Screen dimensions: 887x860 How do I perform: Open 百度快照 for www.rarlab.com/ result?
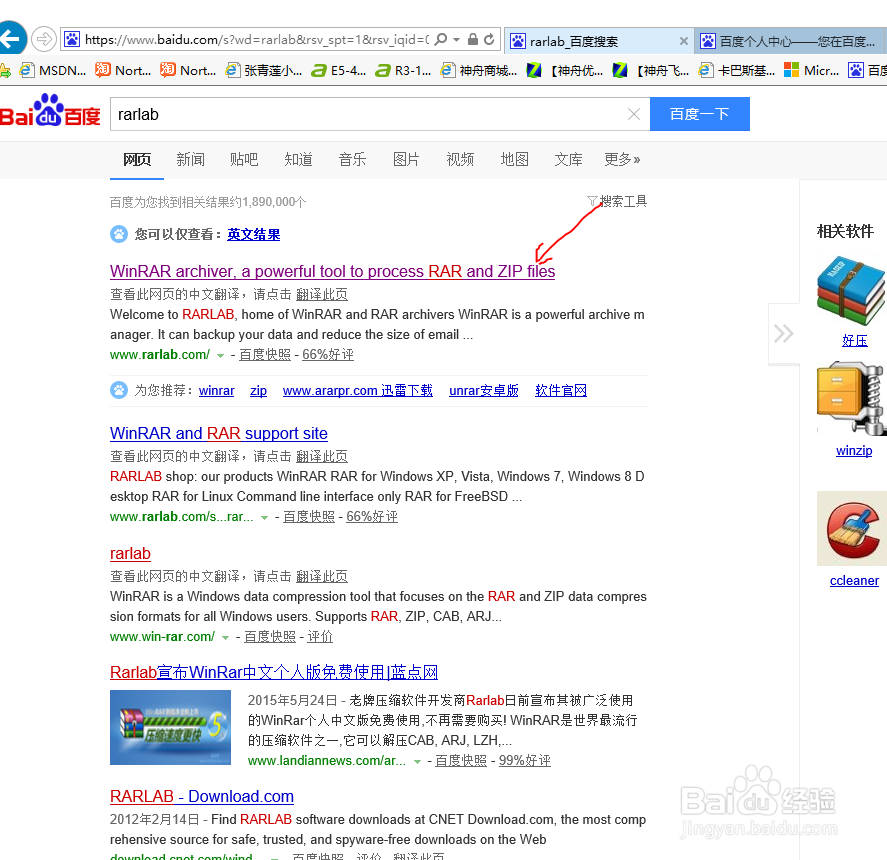click(x=265, y=355)
